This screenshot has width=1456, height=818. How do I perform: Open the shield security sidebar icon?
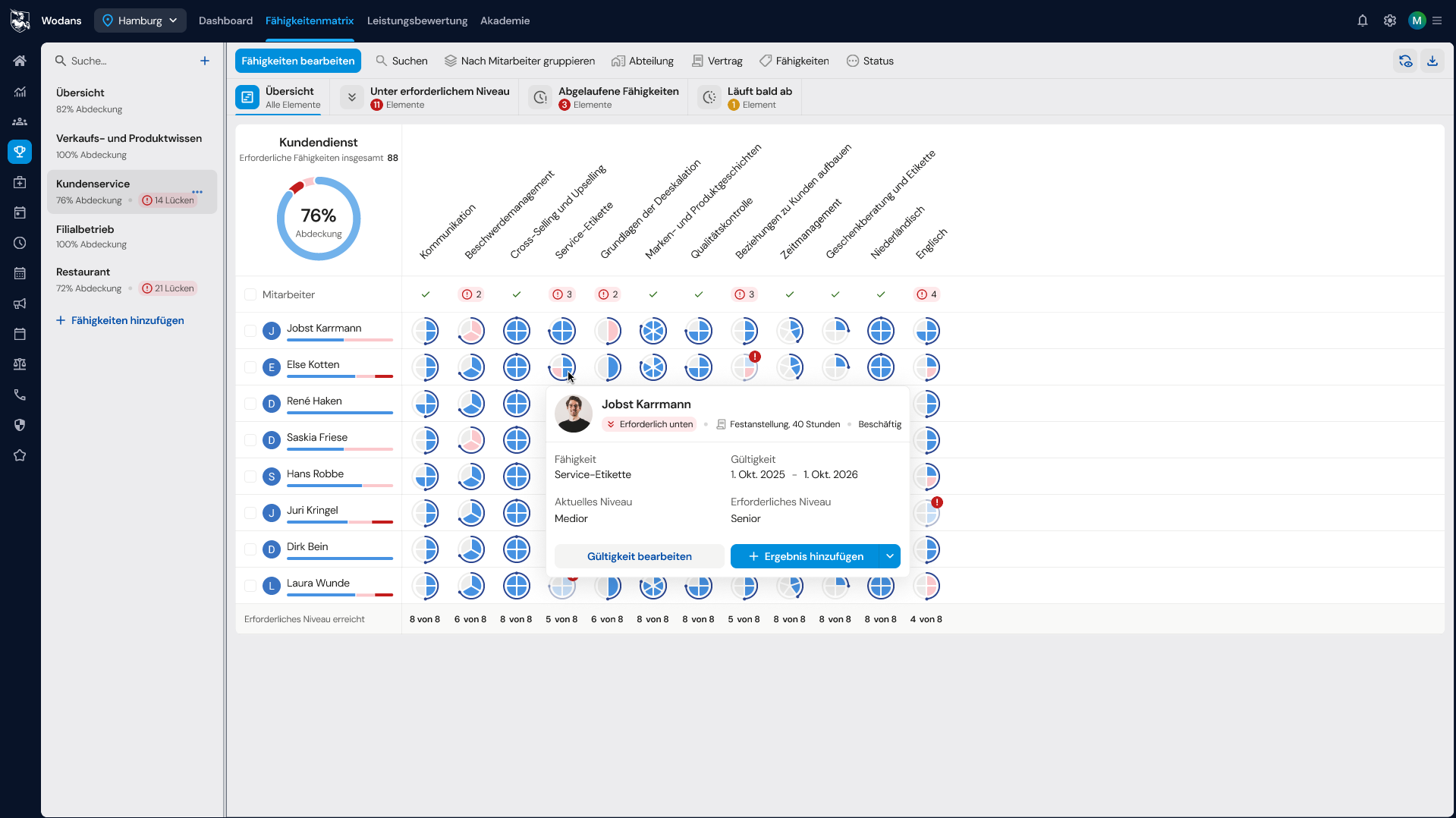coord(20,425)
